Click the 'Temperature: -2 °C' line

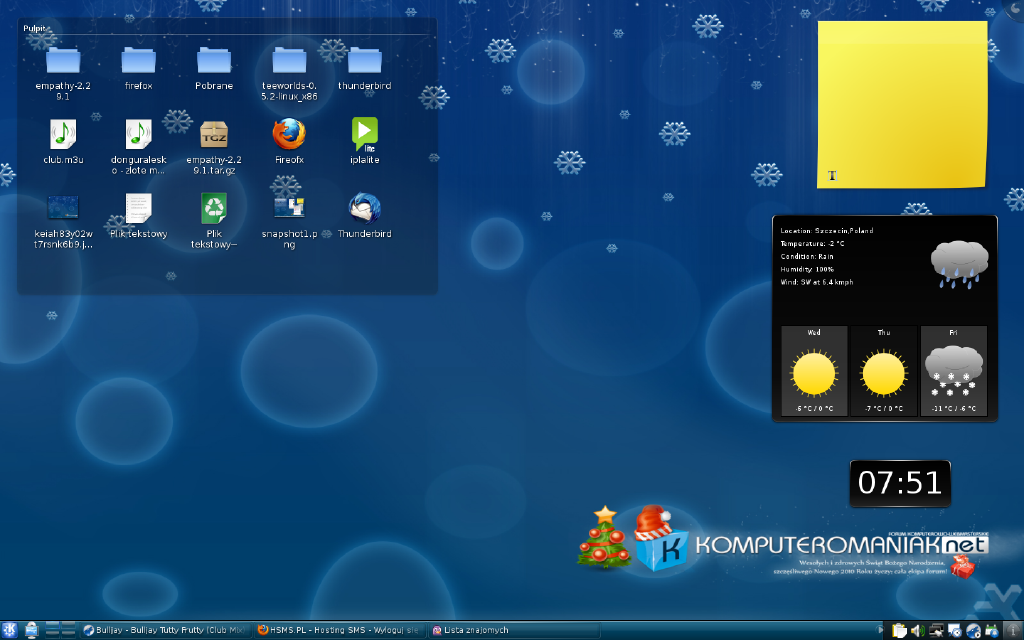(x=812, y=244)
